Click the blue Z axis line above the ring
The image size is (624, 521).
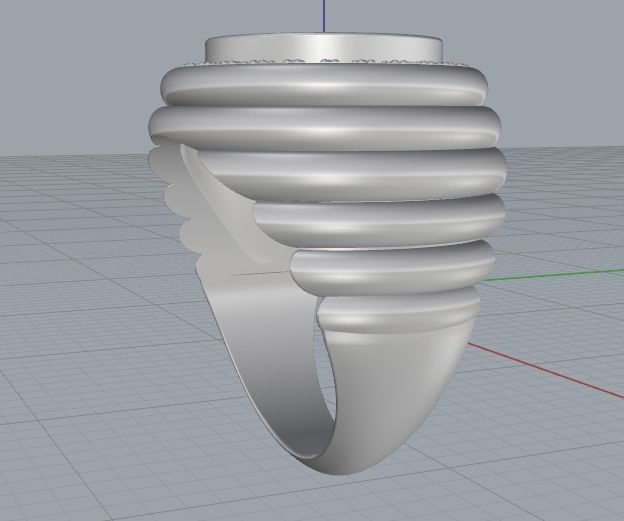coord(324,16)
